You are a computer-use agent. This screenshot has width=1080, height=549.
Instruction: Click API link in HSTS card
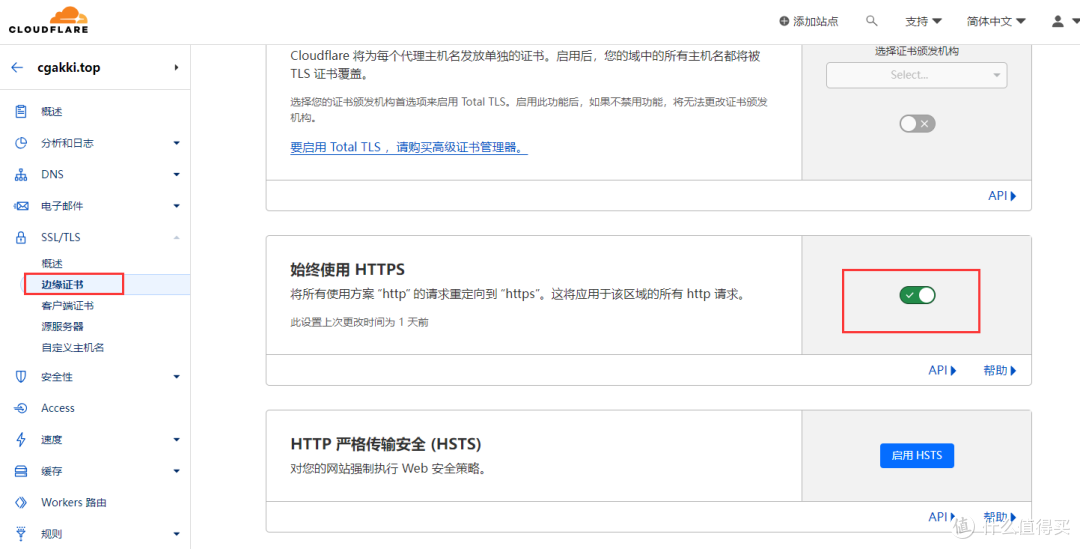point(942,517)
